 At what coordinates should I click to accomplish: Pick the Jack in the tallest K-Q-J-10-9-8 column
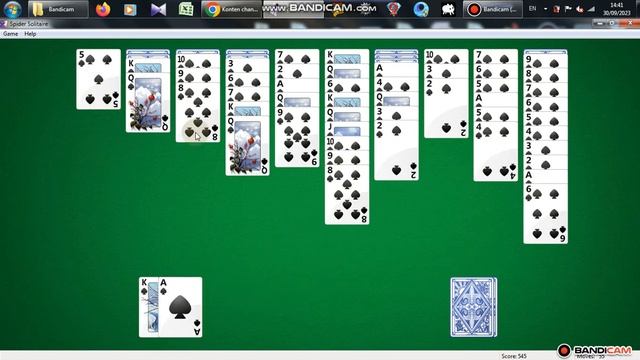click(347, 129)
